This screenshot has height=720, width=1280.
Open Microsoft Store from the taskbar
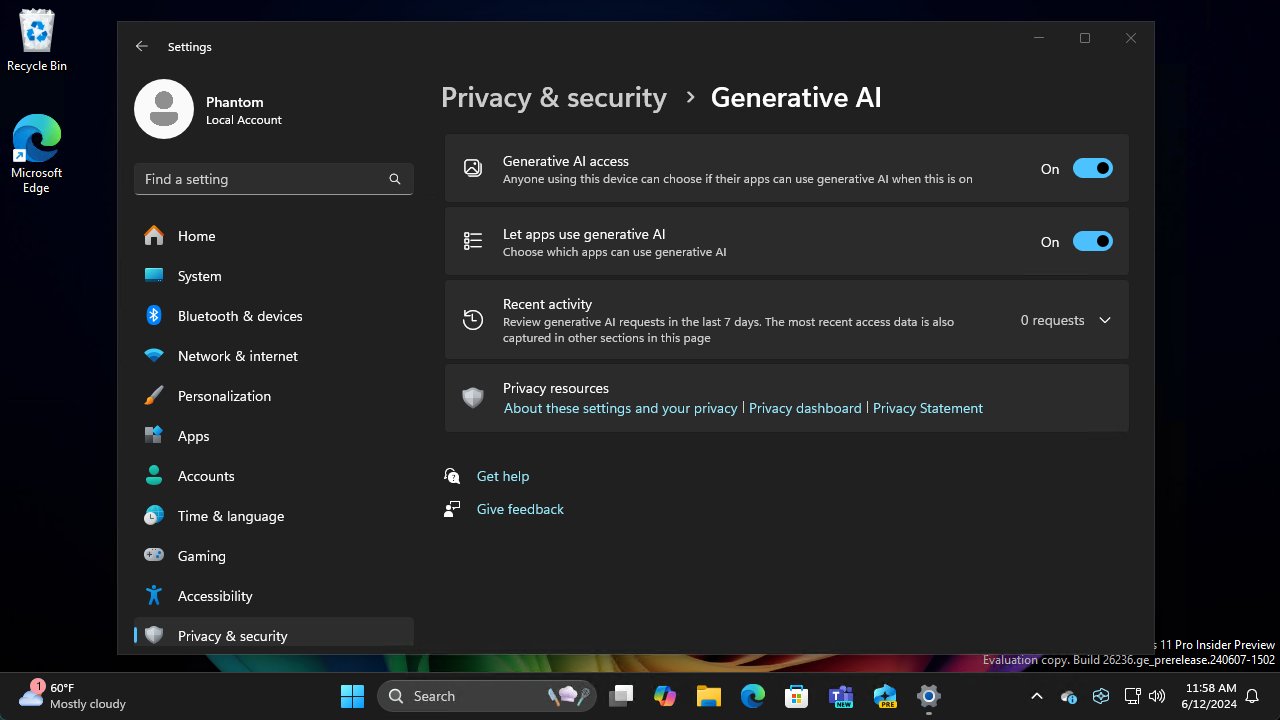[x=796, y=696]
